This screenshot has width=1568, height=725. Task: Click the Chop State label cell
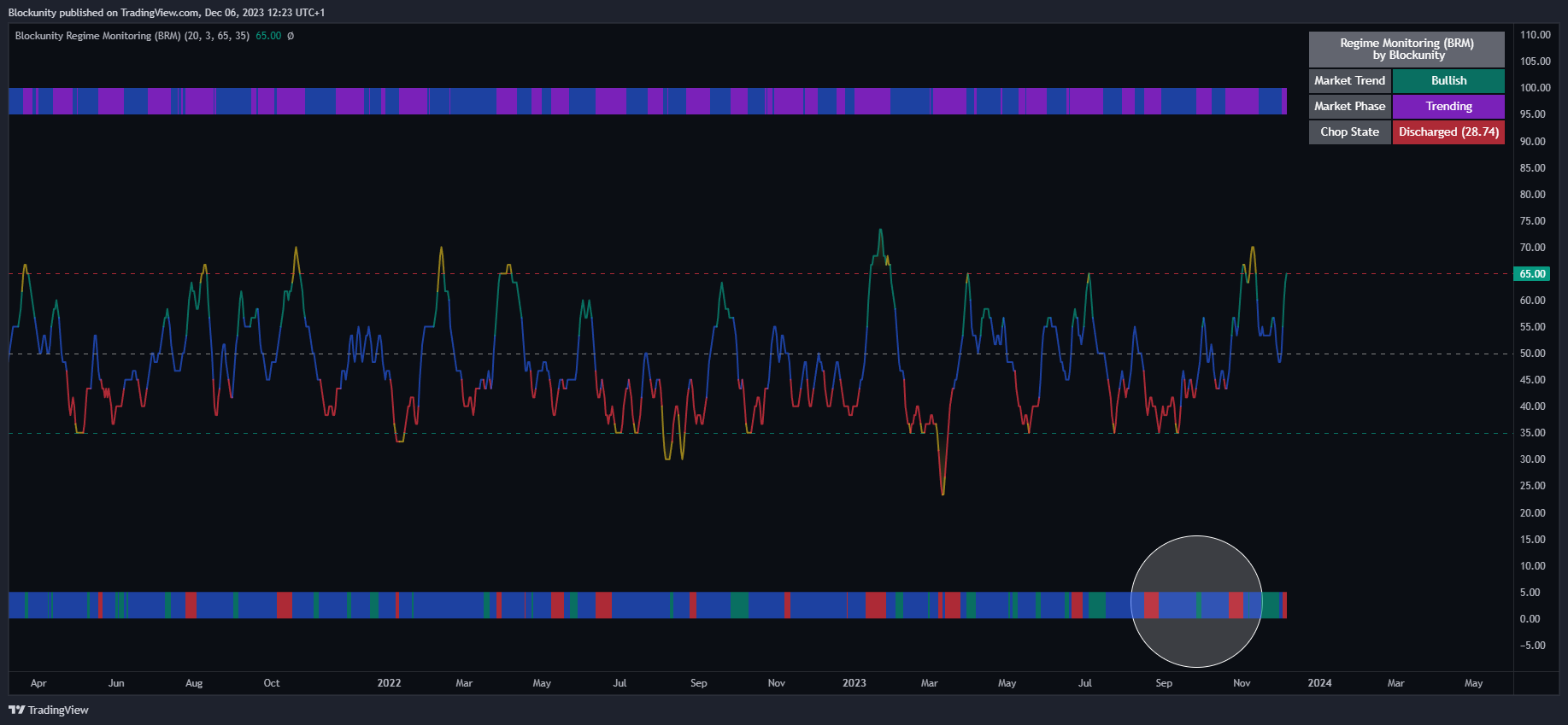coord(1350,132)
